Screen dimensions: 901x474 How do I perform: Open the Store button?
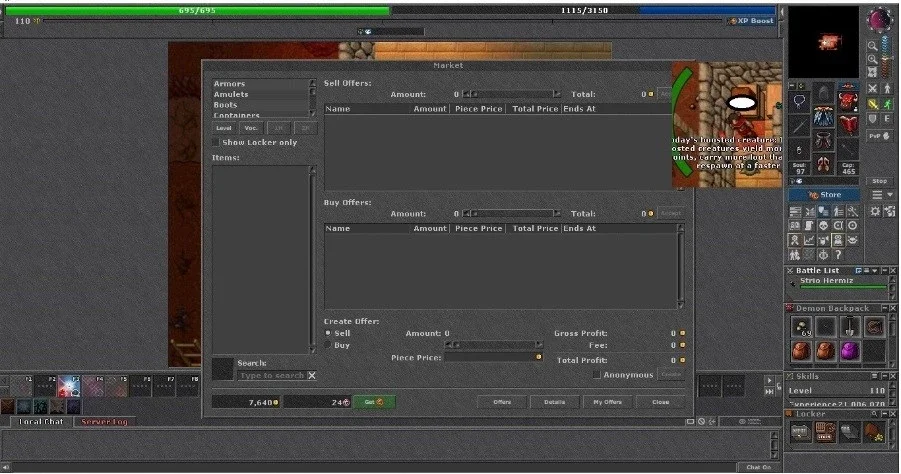pos(824,195)
